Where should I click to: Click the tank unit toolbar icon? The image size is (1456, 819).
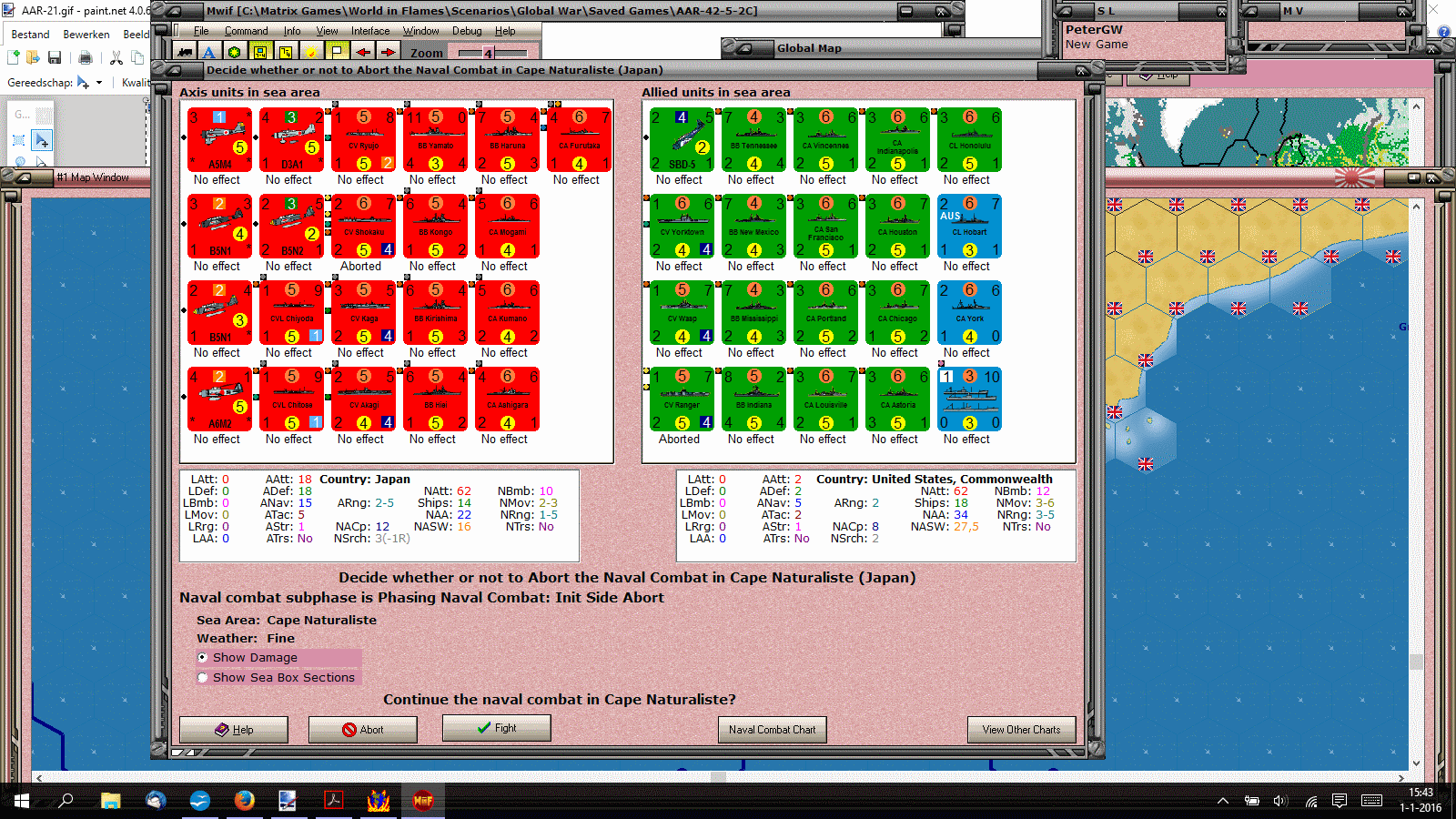point(185,52)
